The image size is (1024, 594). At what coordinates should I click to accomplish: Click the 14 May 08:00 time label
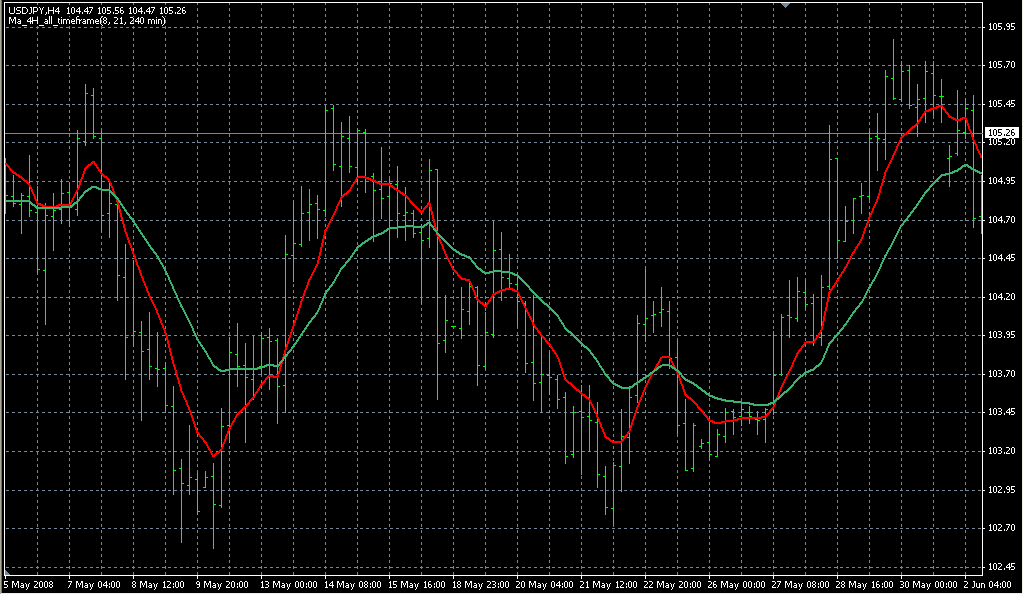tap(350, 584)
